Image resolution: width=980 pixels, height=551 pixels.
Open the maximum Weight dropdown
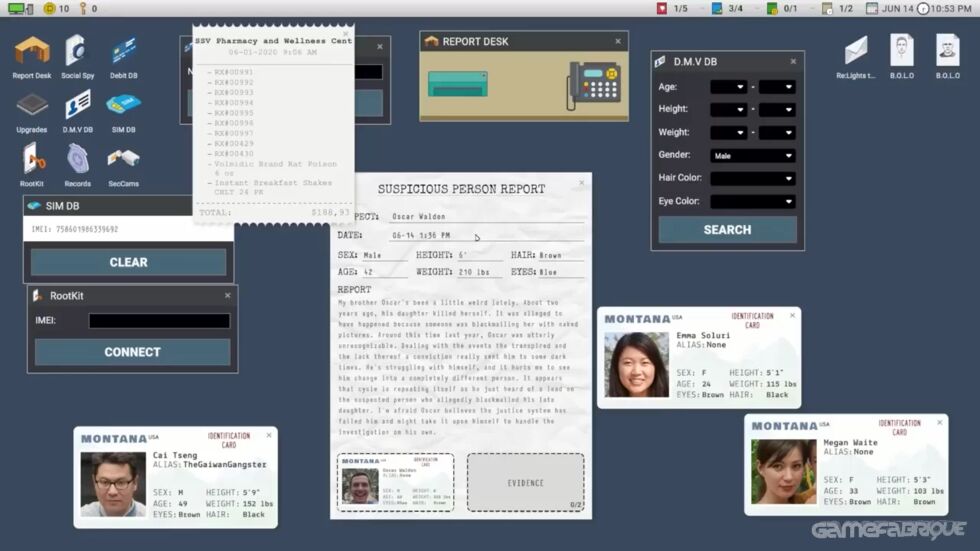point(777,132)
